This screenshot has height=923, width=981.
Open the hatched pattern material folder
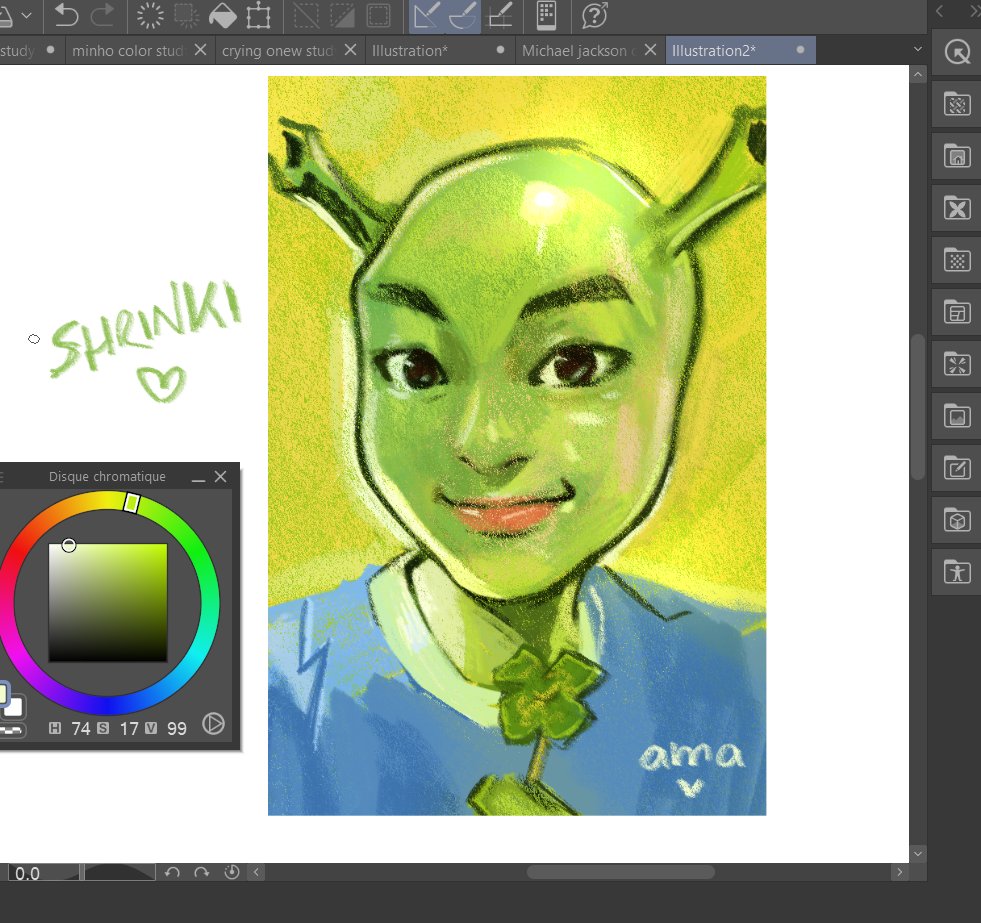click(957, 104)
